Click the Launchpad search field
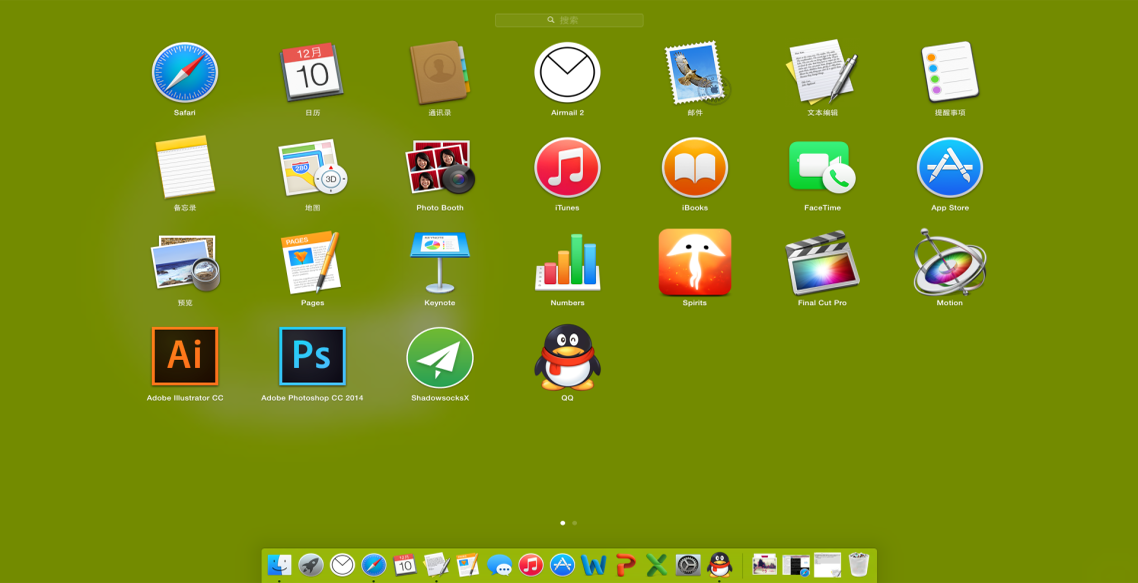This screenshot has height=583, width=1138. 569,20
